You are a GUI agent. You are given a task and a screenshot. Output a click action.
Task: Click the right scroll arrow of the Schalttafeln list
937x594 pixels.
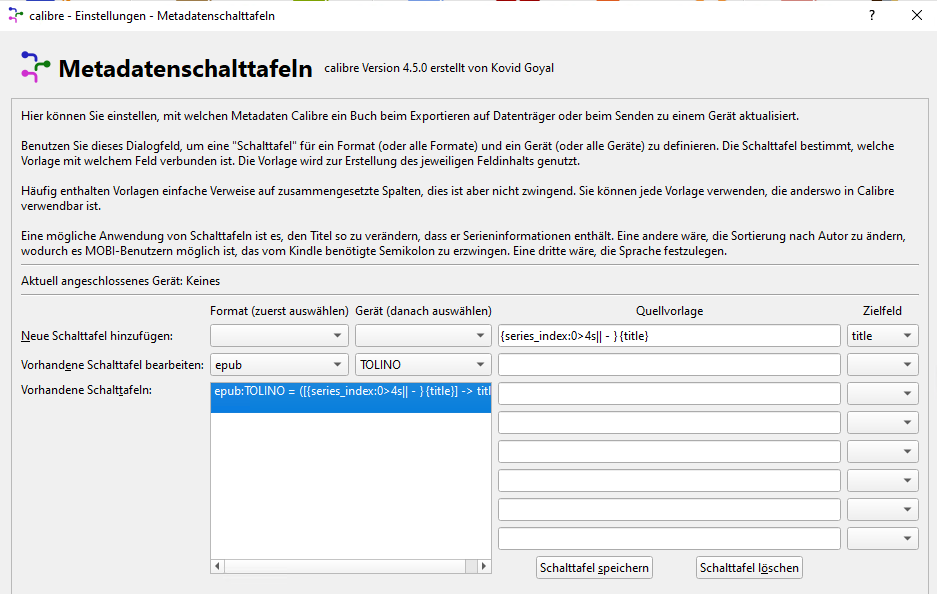[x=484, y=566]
